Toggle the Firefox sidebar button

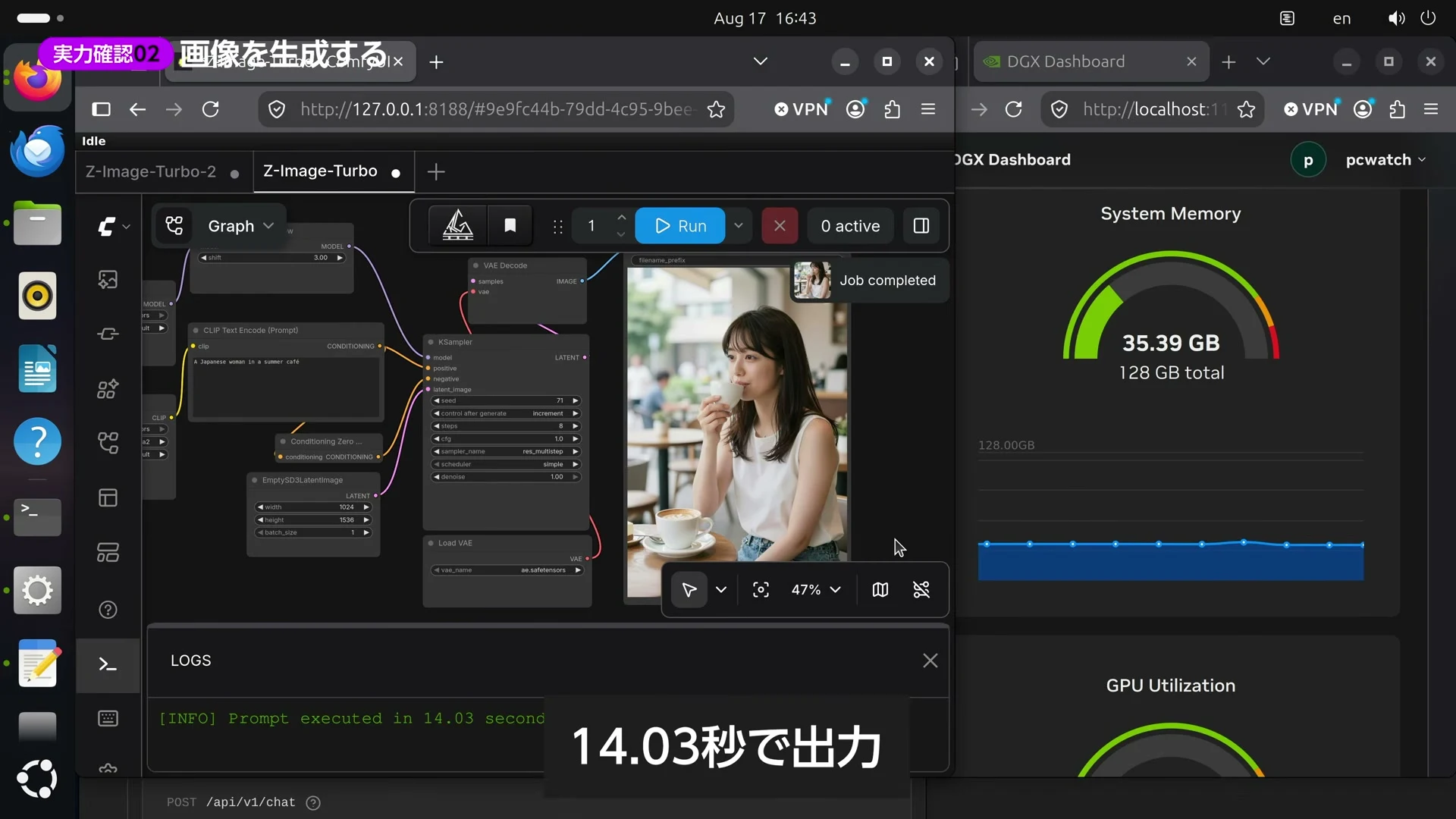tap(101, 110)
